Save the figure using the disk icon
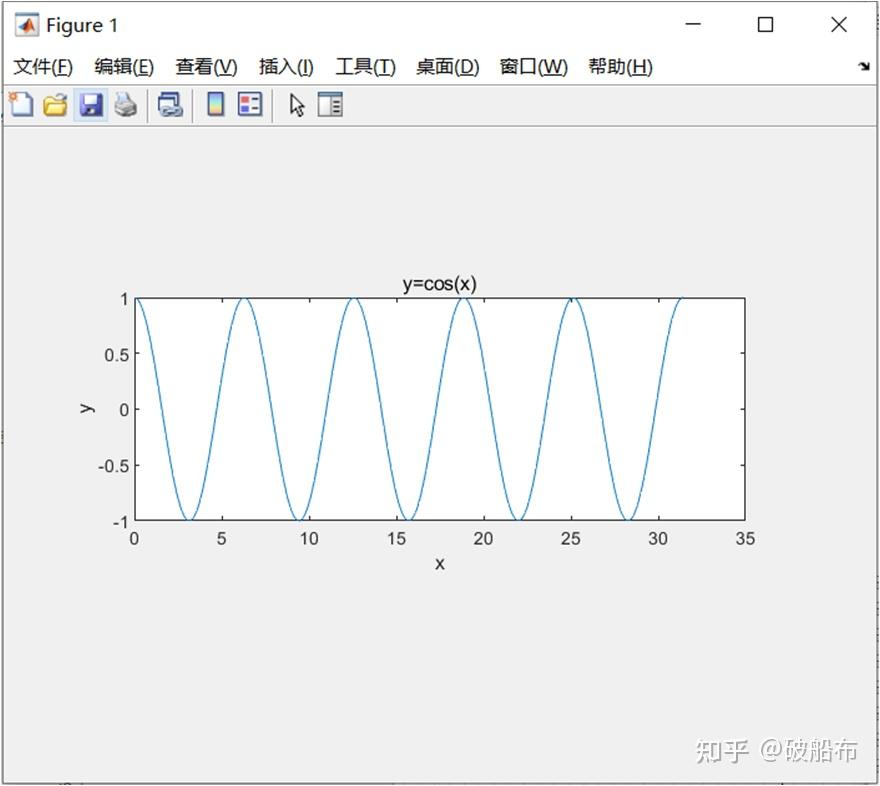 pos(92,104)
